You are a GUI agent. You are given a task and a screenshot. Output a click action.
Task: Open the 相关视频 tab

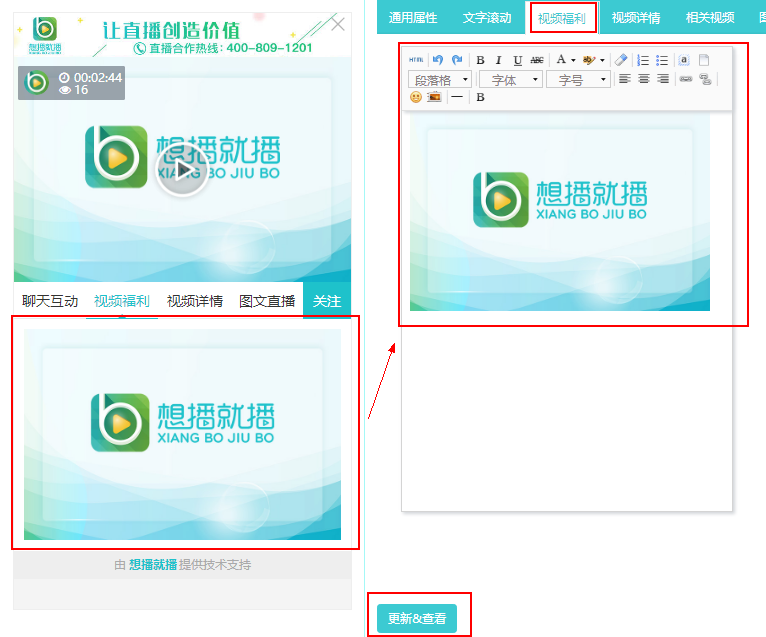click(710, 18)
